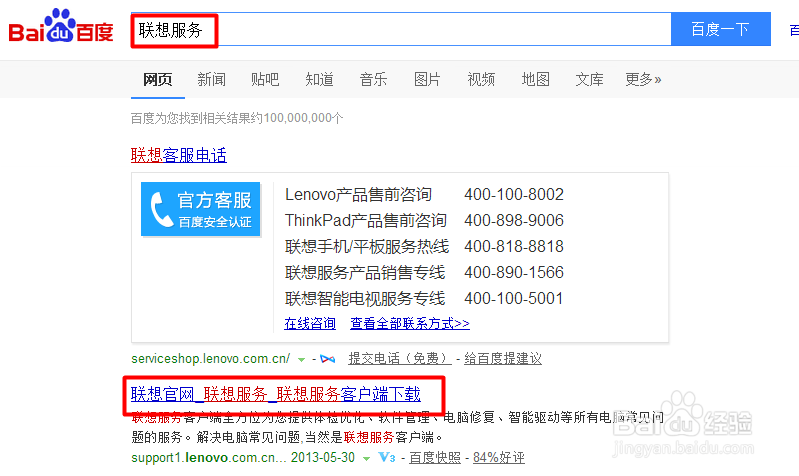Image resolution: width=799 pixels, height=476 pixels.
Task: Open the 百度快照 cached link
Action: (435, 458)
